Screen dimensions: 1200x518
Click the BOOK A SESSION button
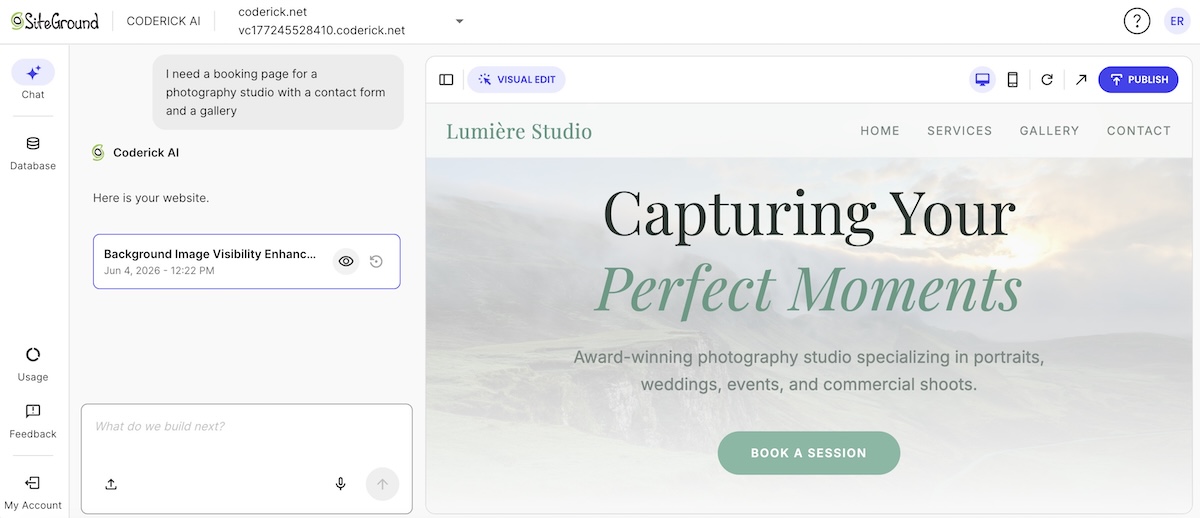pyautogui.click(x=809, y=453)
